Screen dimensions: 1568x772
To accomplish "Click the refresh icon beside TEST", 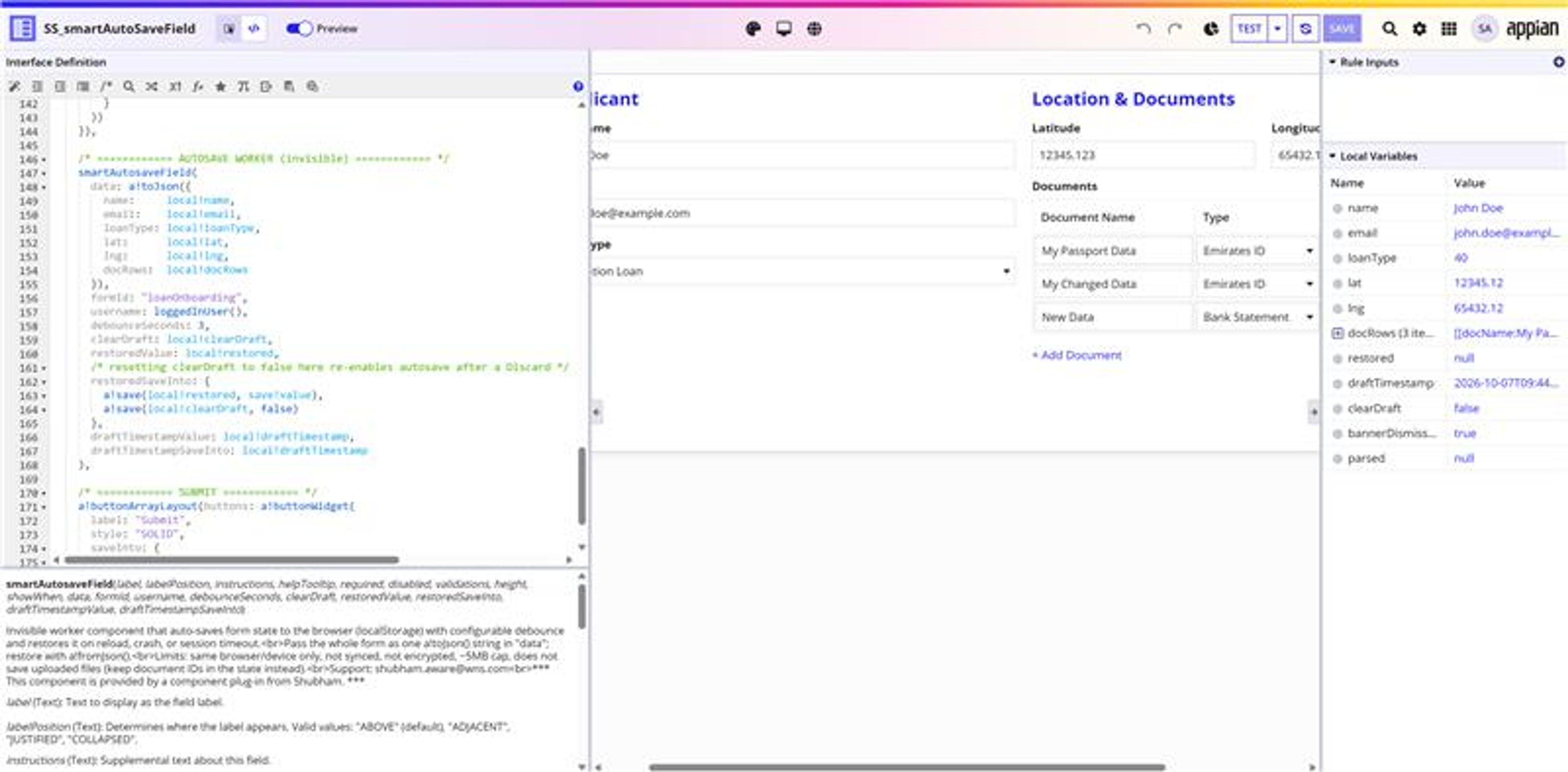I will pos(1305,29).
